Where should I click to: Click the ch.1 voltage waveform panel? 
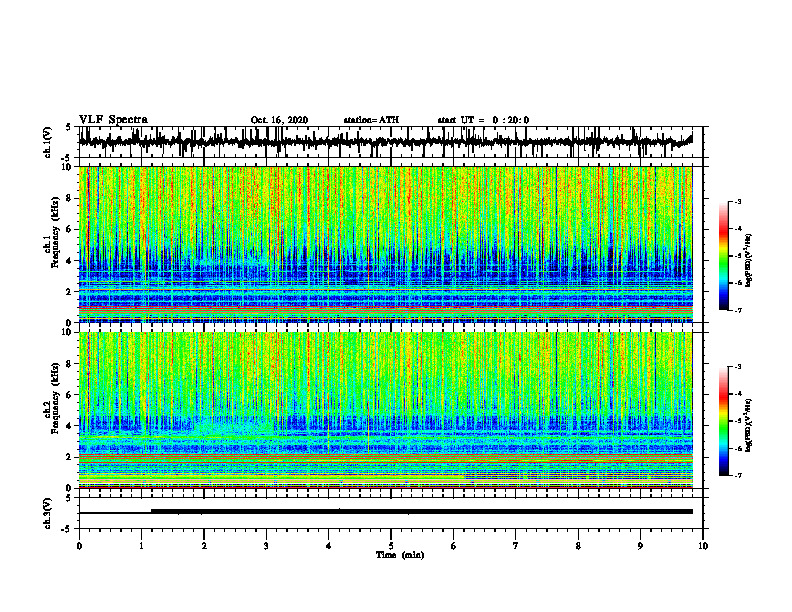tap(391, 142)
